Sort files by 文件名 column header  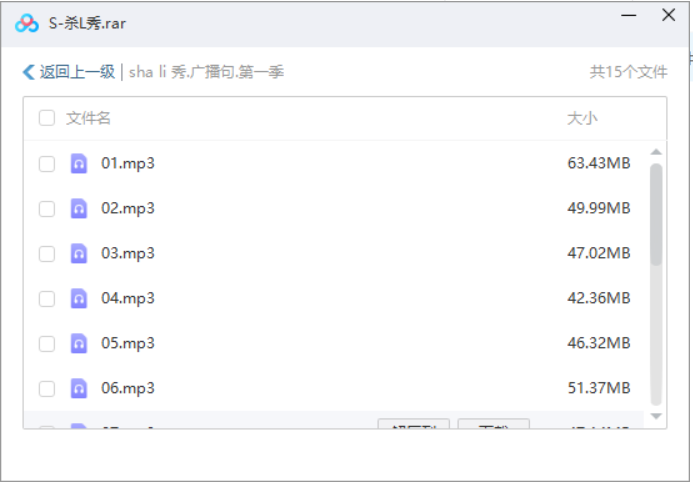point(88,118)
